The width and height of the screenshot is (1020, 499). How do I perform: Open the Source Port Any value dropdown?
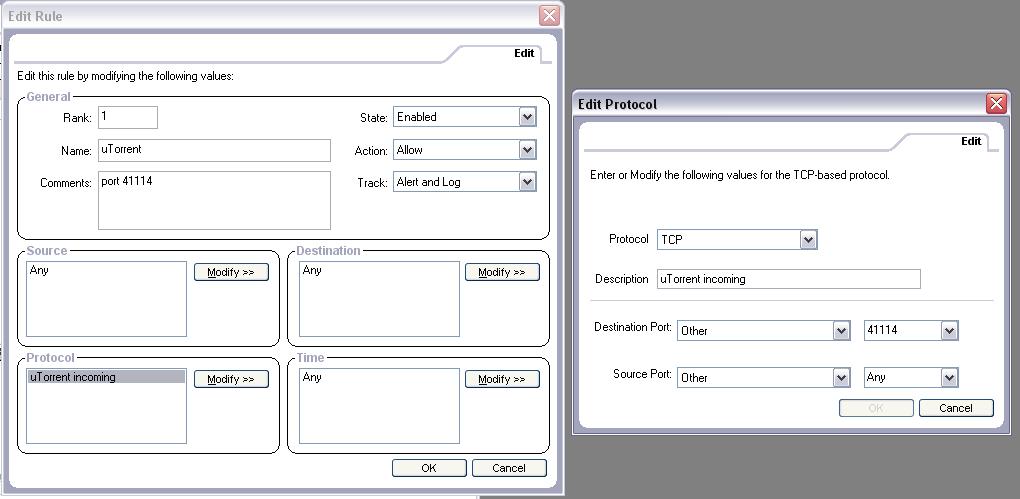point(911,377)
